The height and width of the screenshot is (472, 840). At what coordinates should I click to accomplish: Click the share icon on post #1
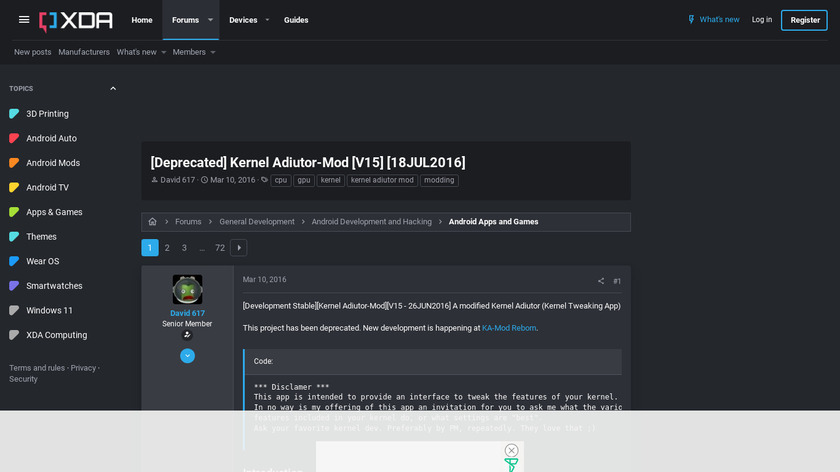click(x=601, y=281)
